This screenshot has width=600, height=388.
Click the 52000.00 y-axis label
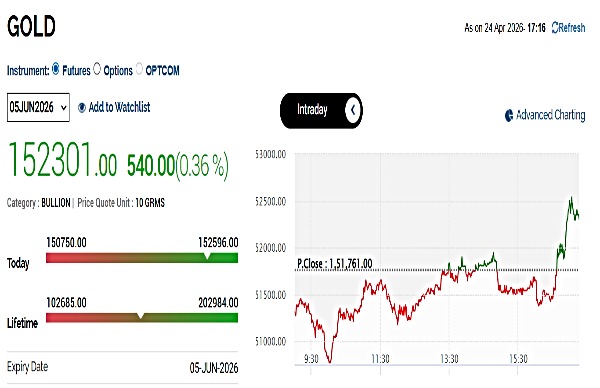[x=271, y=248]
